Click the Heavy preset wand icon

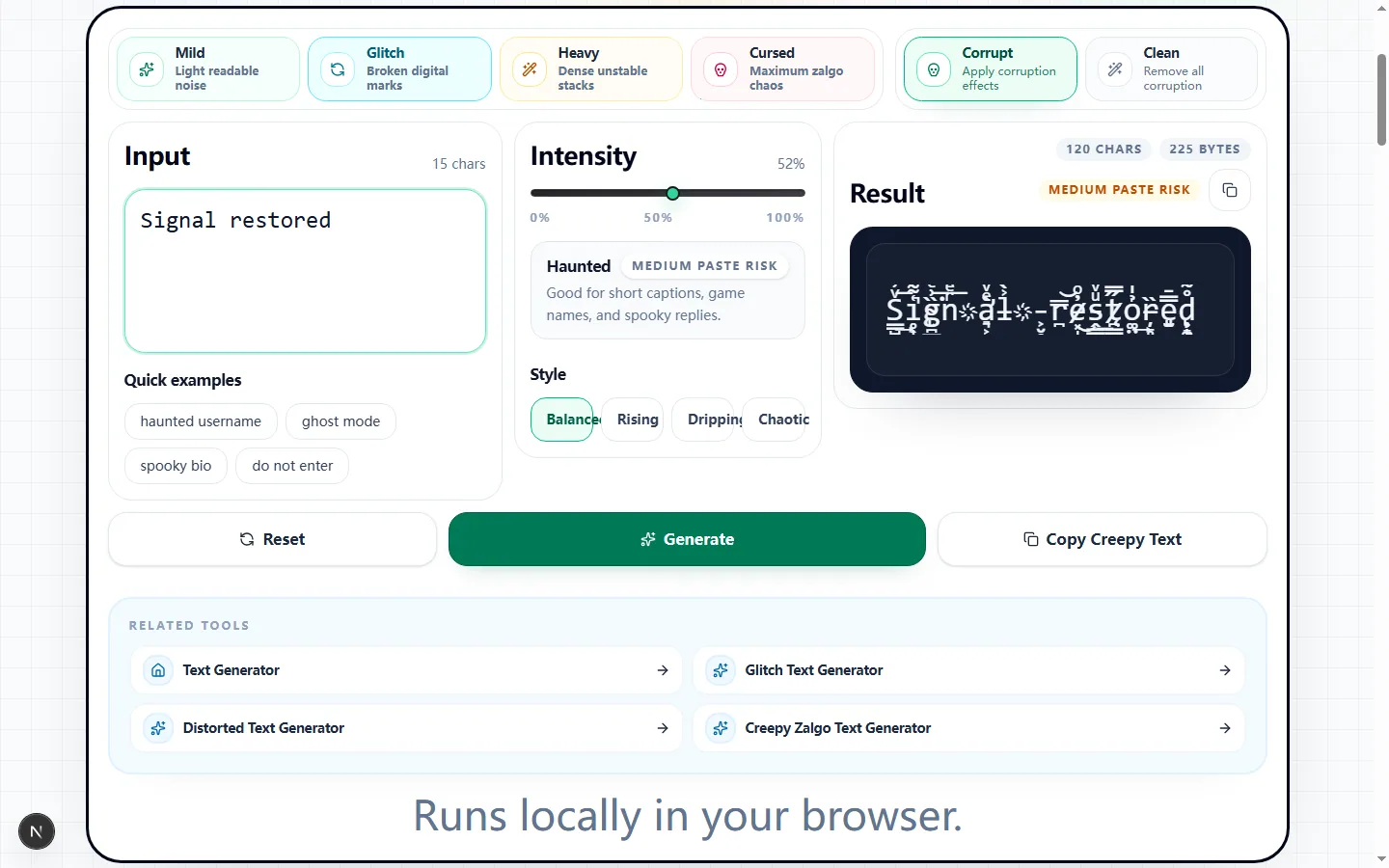(x=530, y=69)
